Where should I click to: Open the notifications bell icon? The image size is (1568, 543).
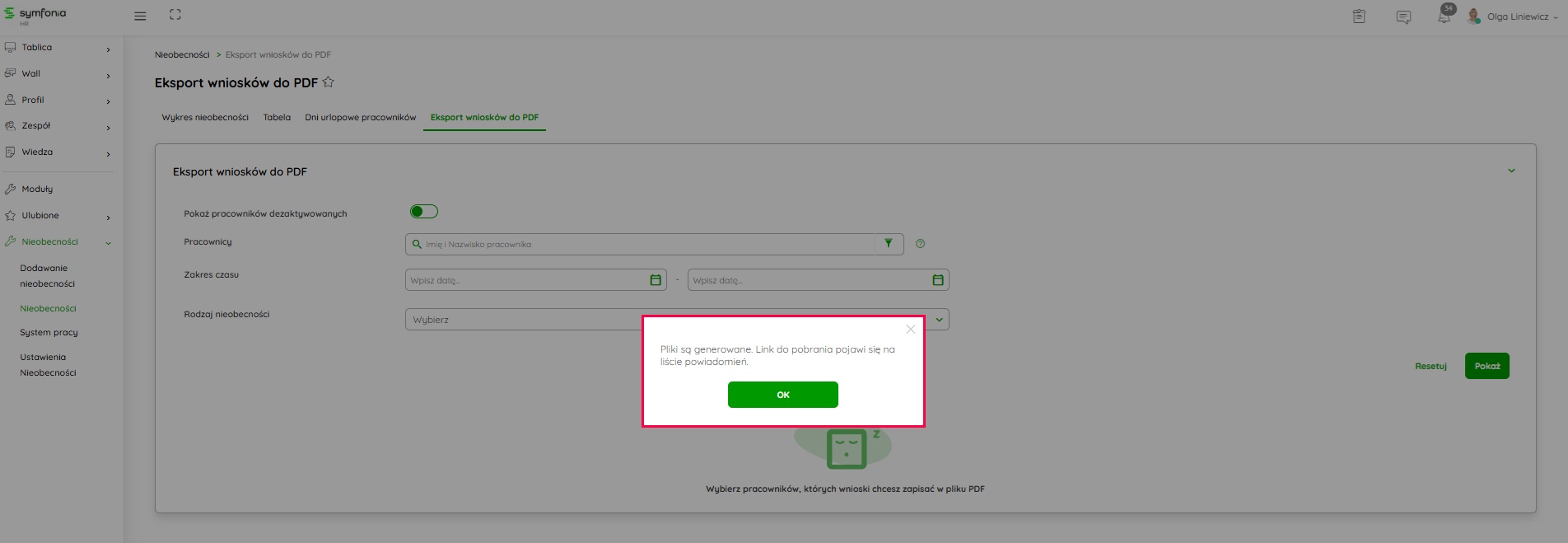1444,16
